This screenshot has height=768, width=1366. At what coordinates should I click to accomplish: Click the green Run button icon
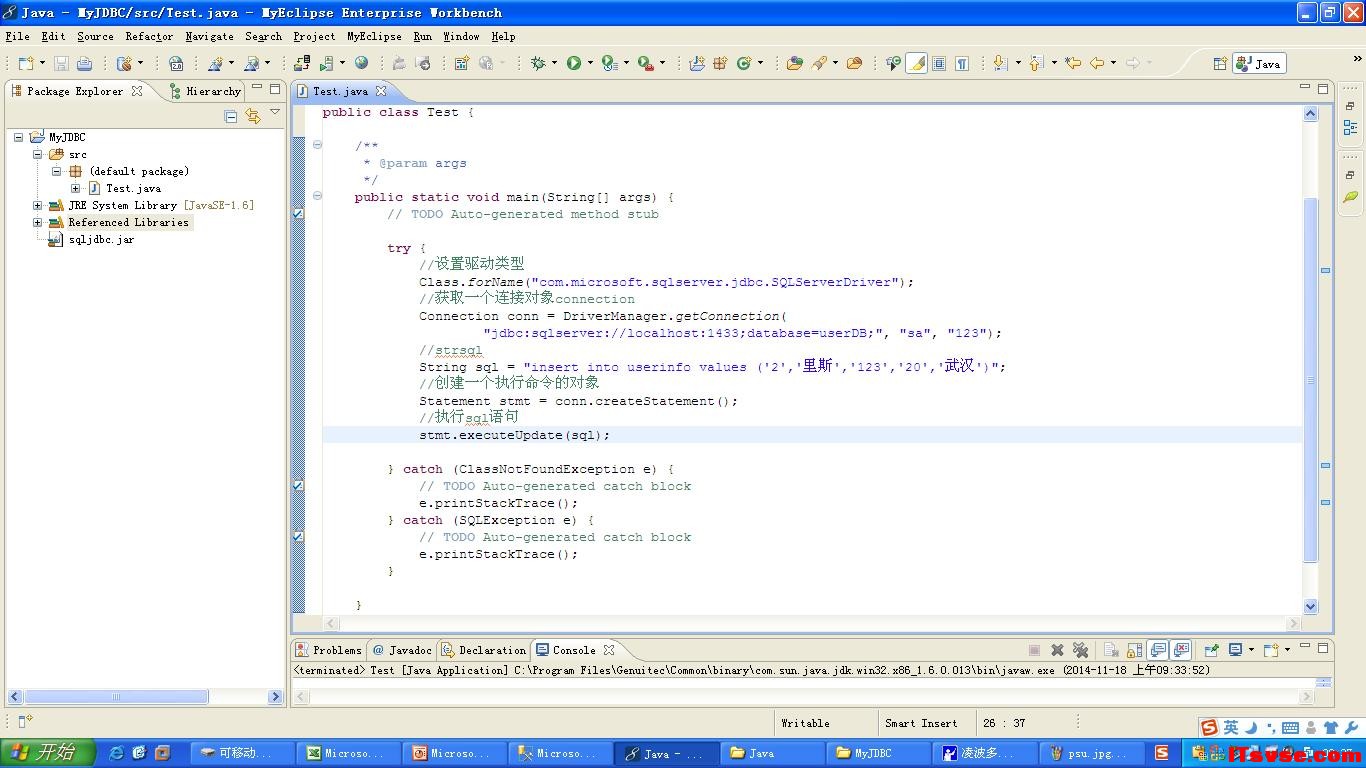click(x=574, y=63)
